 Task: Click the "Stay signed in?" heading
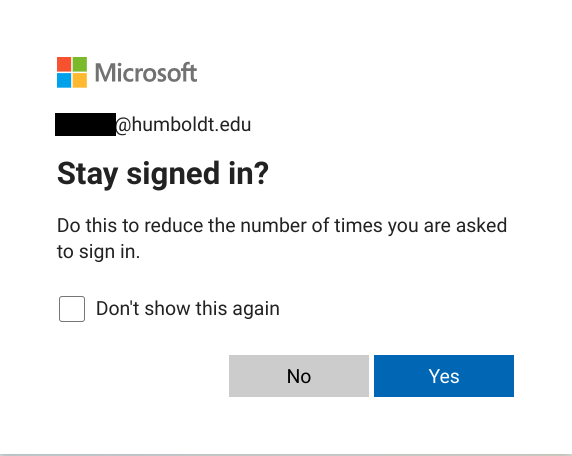point(163,174)
